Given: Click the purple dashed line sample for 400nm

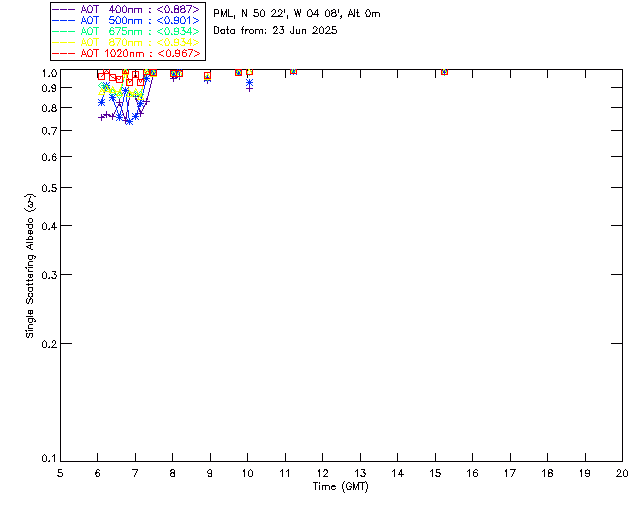Looking at the screenshot, I should pyautogui.click(x=64, y=9).
